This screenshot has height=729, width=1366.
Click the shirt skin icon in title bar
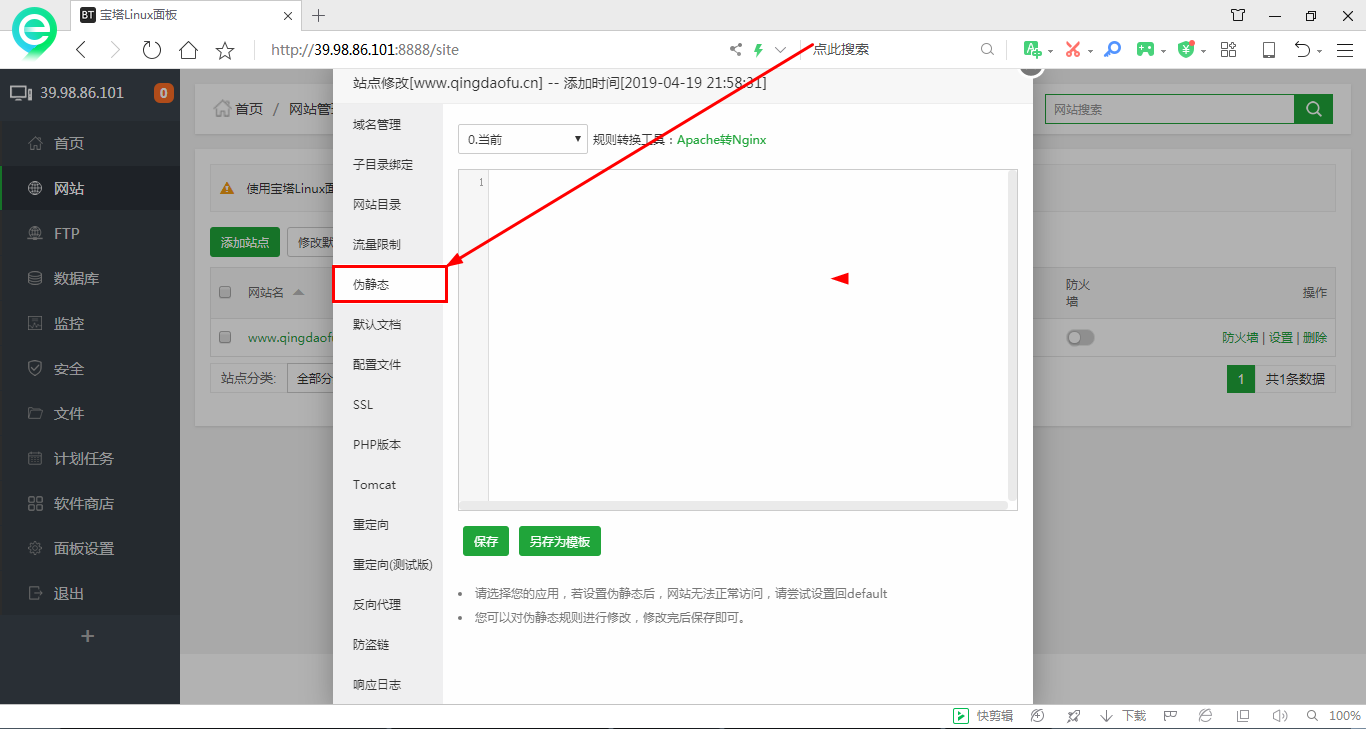1238,15
